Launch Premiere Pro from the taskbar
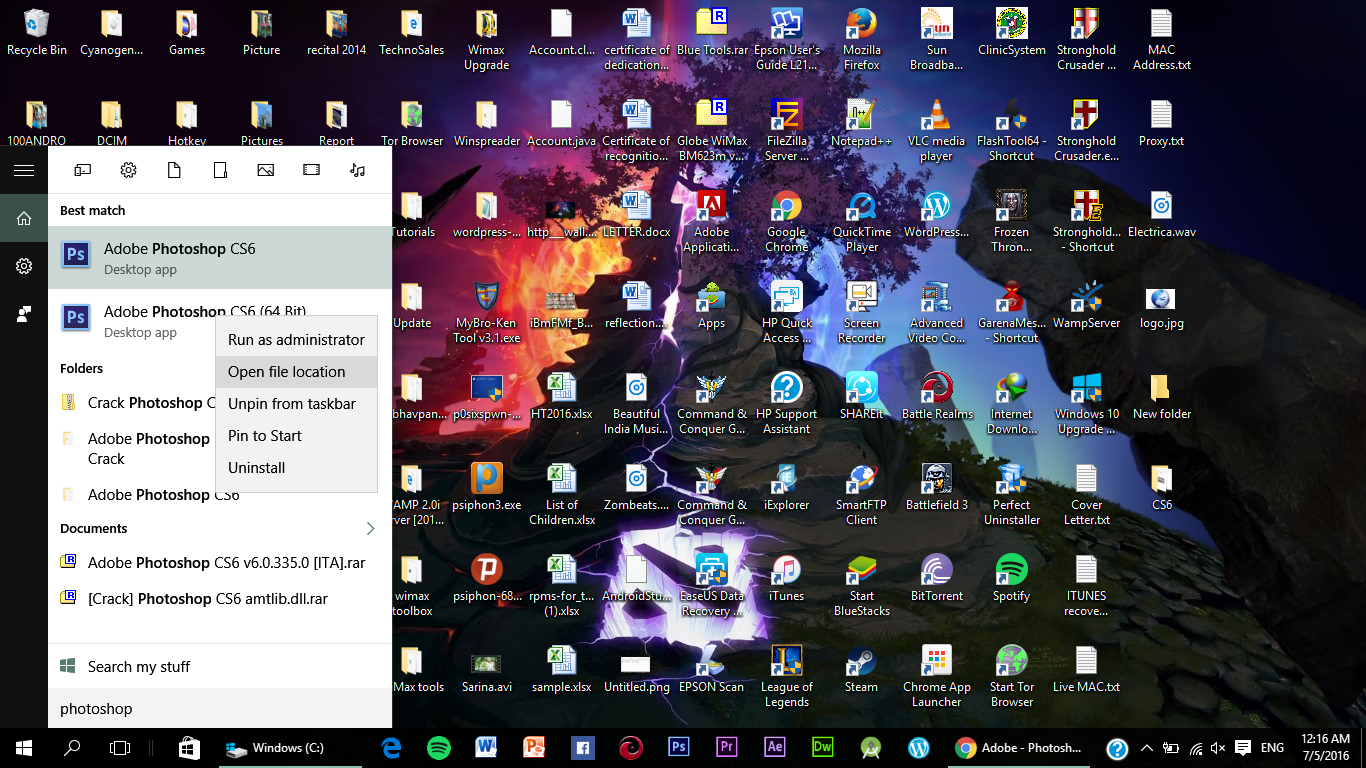The height and width of the screenshot is (768, 1366). pyautogui.click(x=727, y=748)
